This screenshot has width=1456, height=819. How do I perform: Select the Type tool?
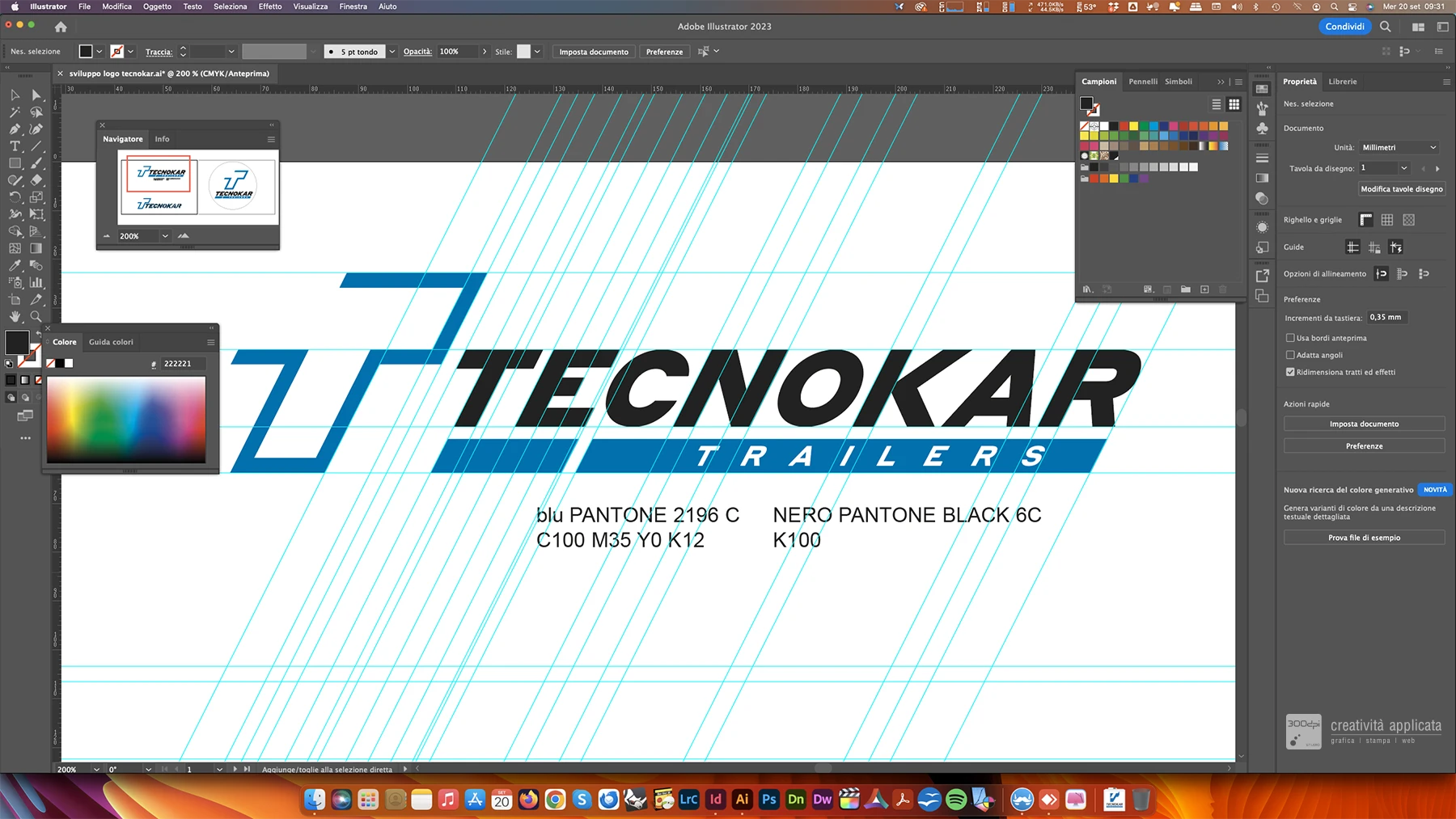15,146
